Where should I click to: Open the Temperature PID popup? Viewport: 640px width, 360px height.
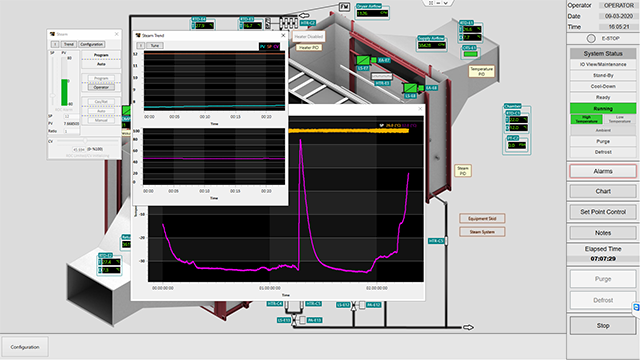click(481, 71)
